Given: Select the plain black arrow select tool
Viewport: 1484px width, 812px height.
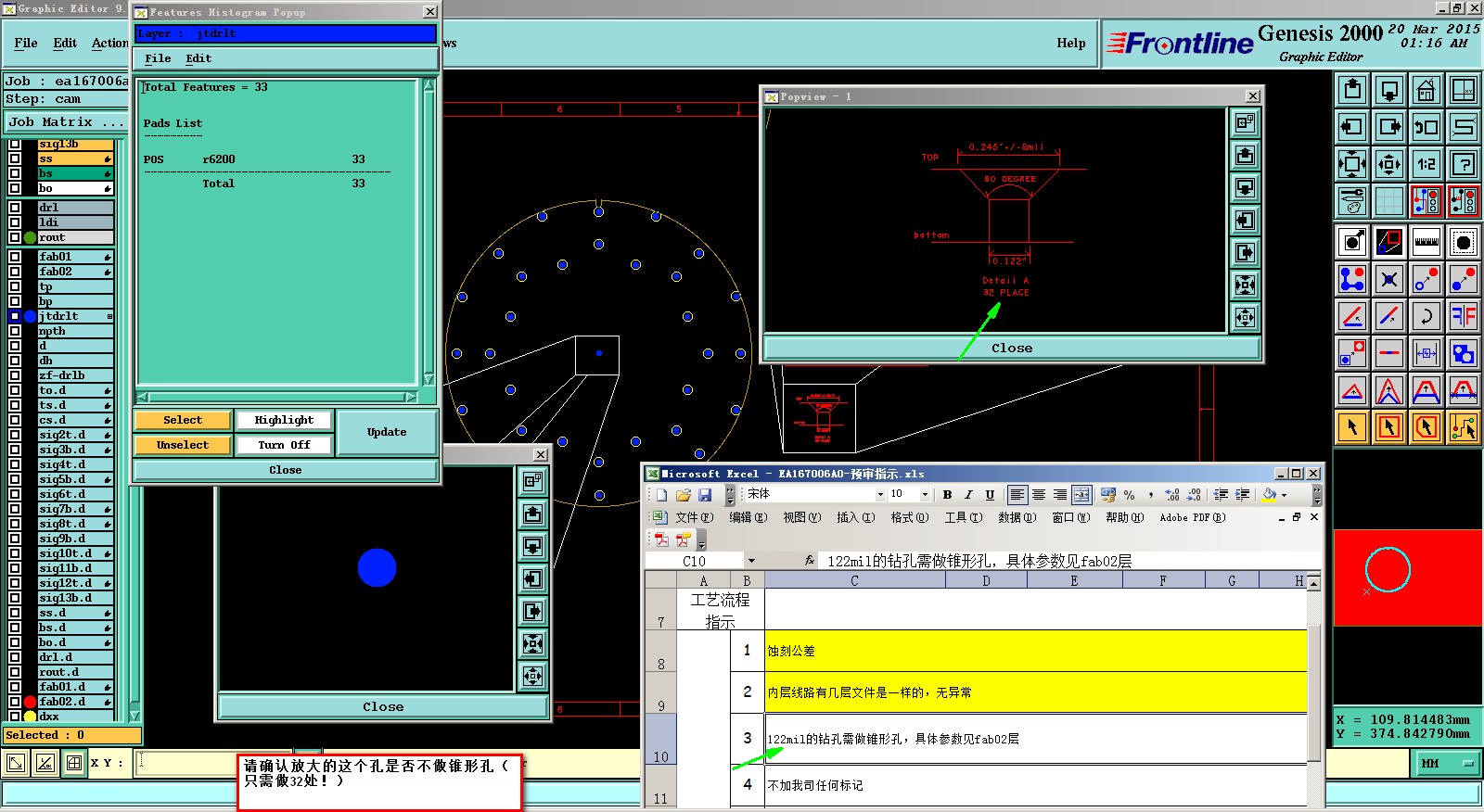Looking at the screenshot, I should tap(1352, 427).
